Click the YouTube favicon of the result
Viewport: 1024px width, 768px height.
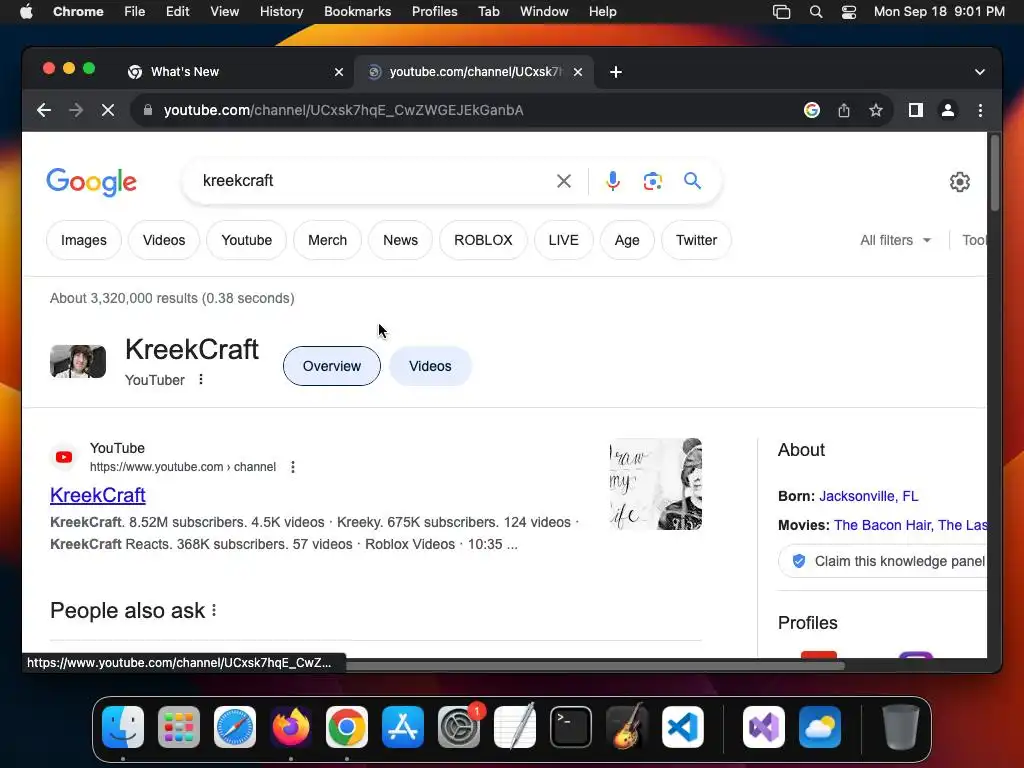tap(64, 457)
